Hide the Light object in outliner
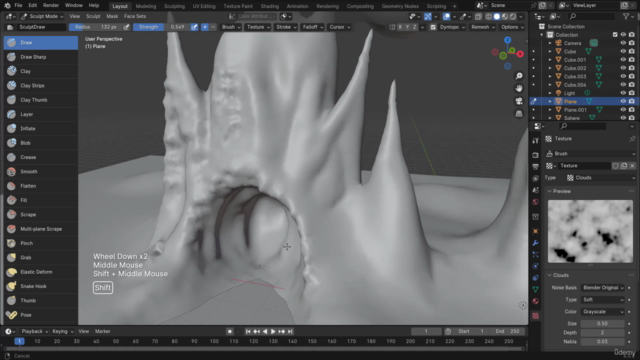Image resolution: width=640 pixels, height=360 pixels. tap(623, 93)
